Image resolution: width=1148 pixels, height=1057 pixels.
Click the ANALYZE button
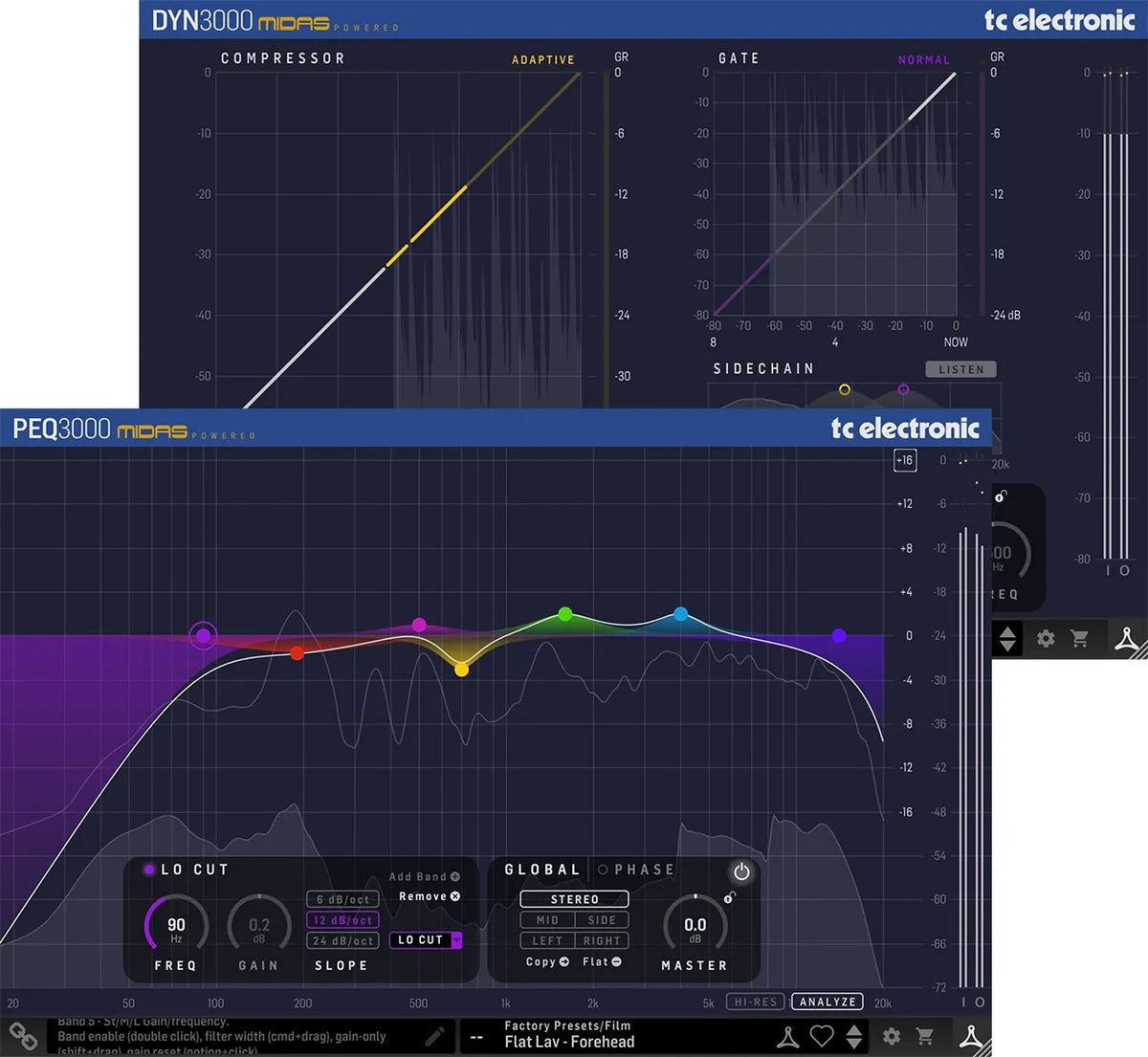827,1002
